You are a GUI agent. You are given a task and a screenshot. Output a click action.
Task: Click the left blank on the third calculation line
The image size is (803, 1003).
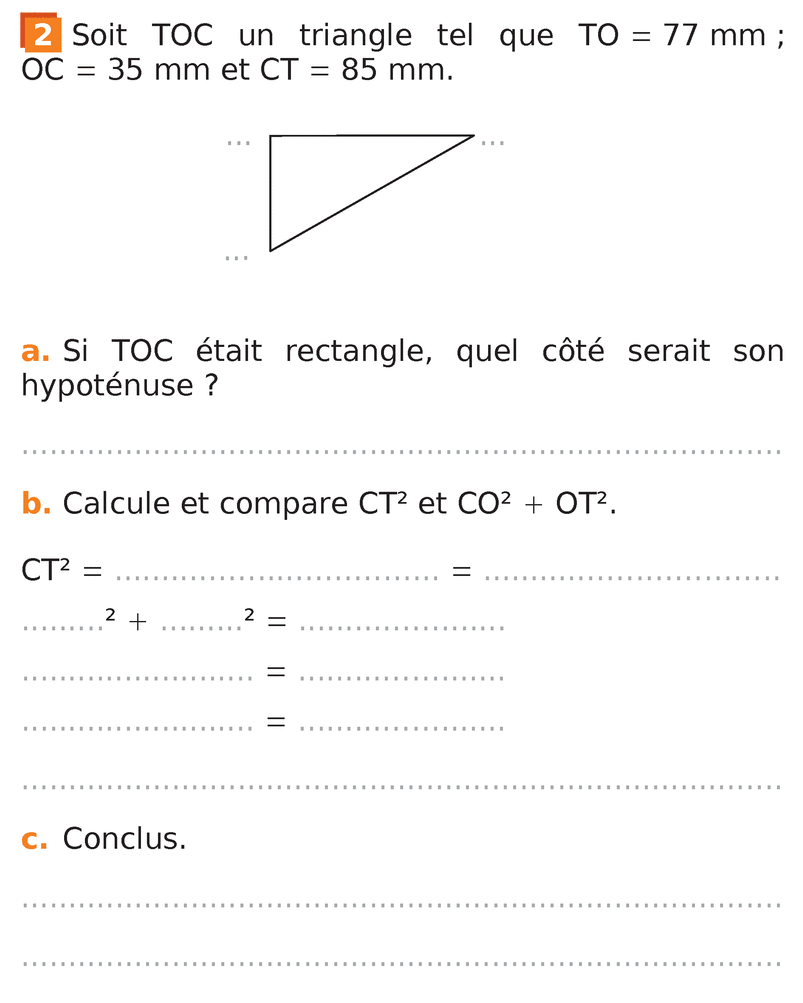(x=137, y=679)
